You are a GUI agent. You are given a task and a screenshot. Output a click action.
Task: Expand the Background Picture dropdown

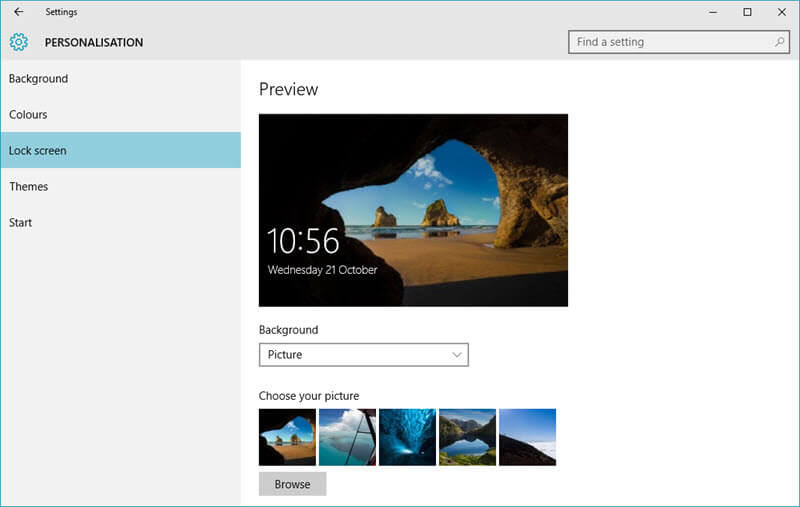click(x=364, y=354)
